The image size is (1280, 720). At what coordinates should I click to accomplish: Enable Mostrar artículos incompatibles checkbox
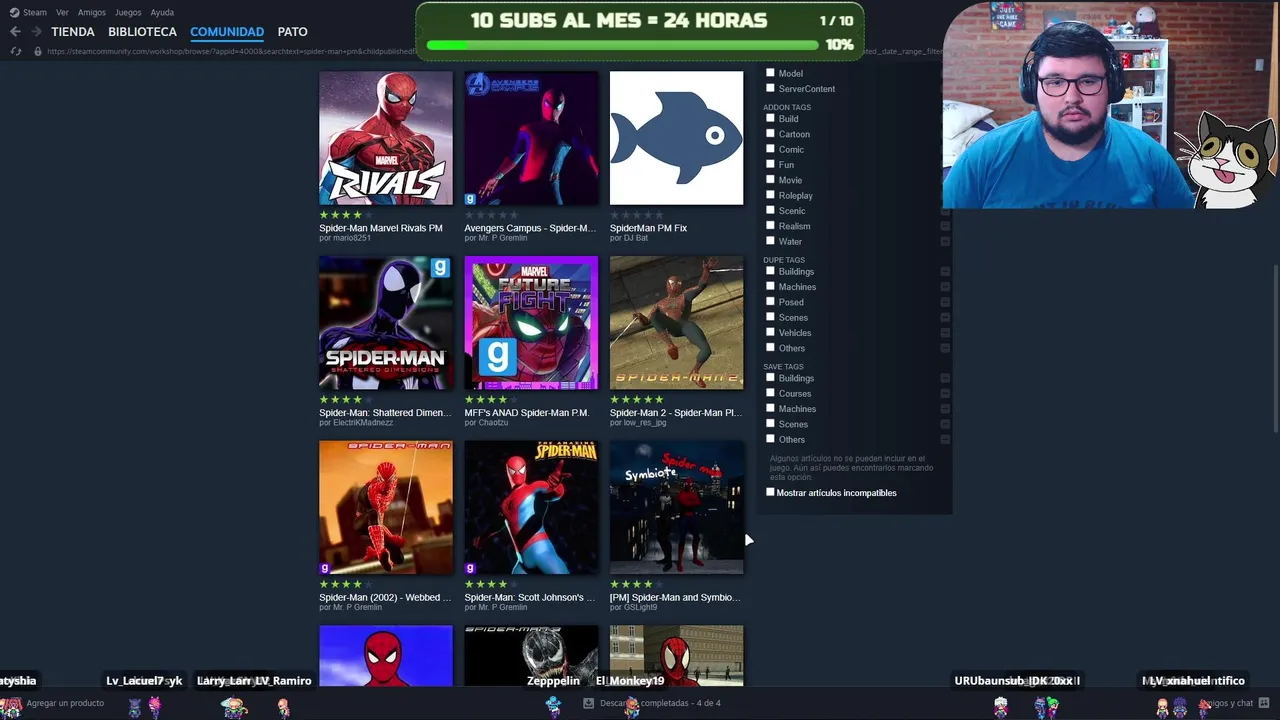770,492
